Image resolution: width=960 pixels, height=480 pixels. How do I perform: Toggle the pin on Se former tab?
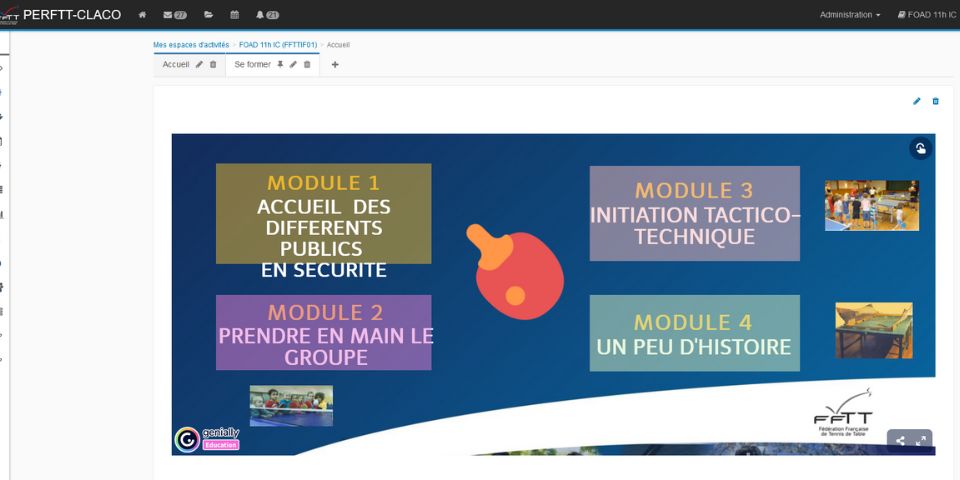pos(280,64)
